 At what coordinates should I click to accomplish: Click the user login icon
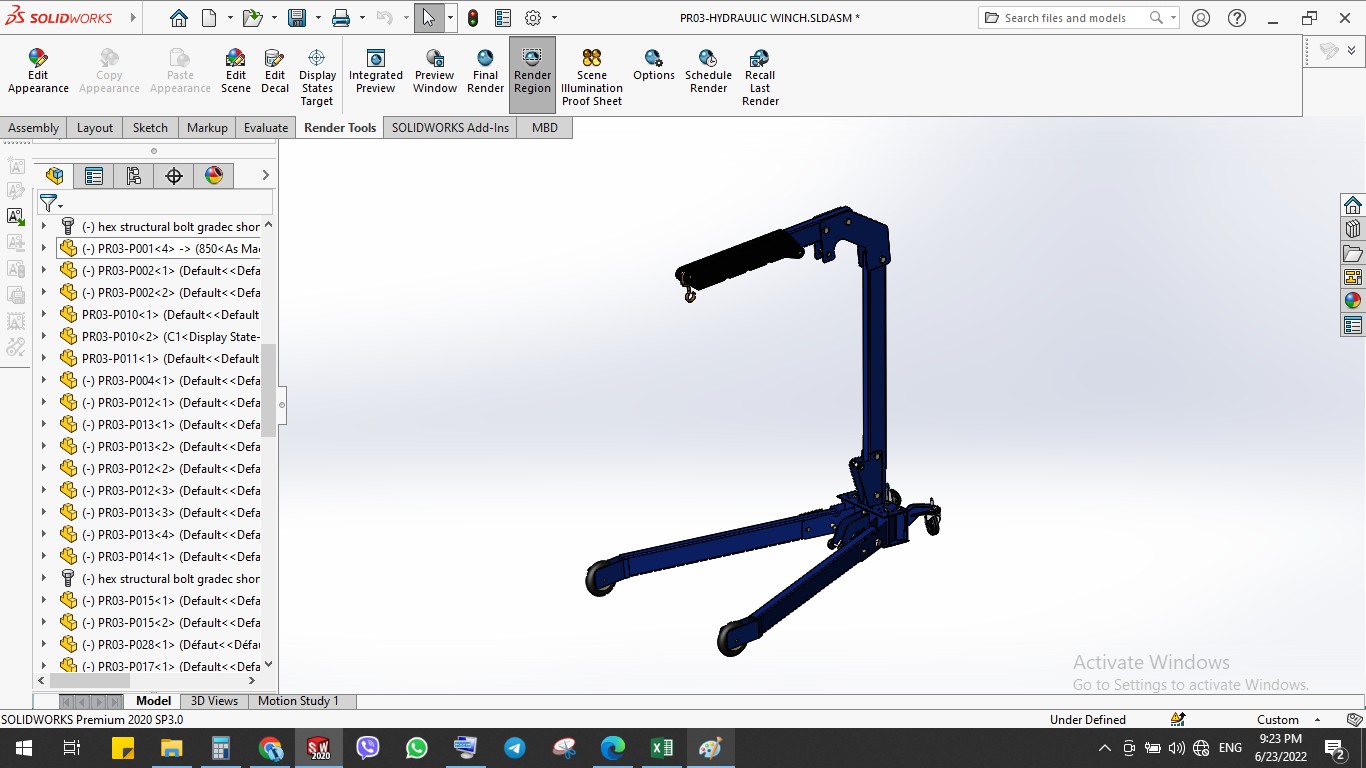click(1201, 18)
